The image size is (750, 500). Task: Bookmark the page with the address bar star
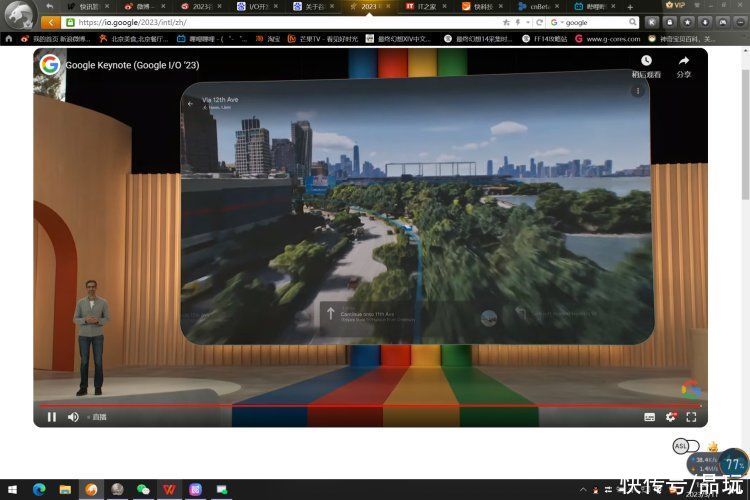[507, 22]
